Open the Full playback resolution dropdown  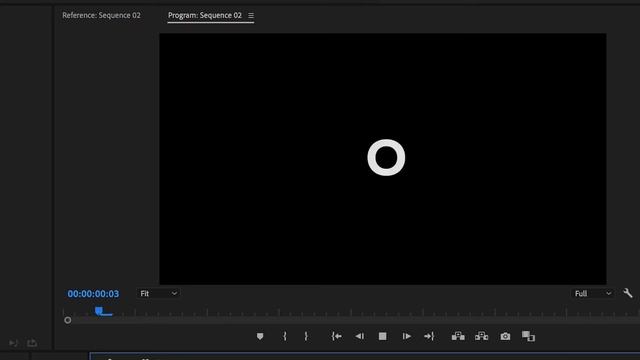point(593,293)
